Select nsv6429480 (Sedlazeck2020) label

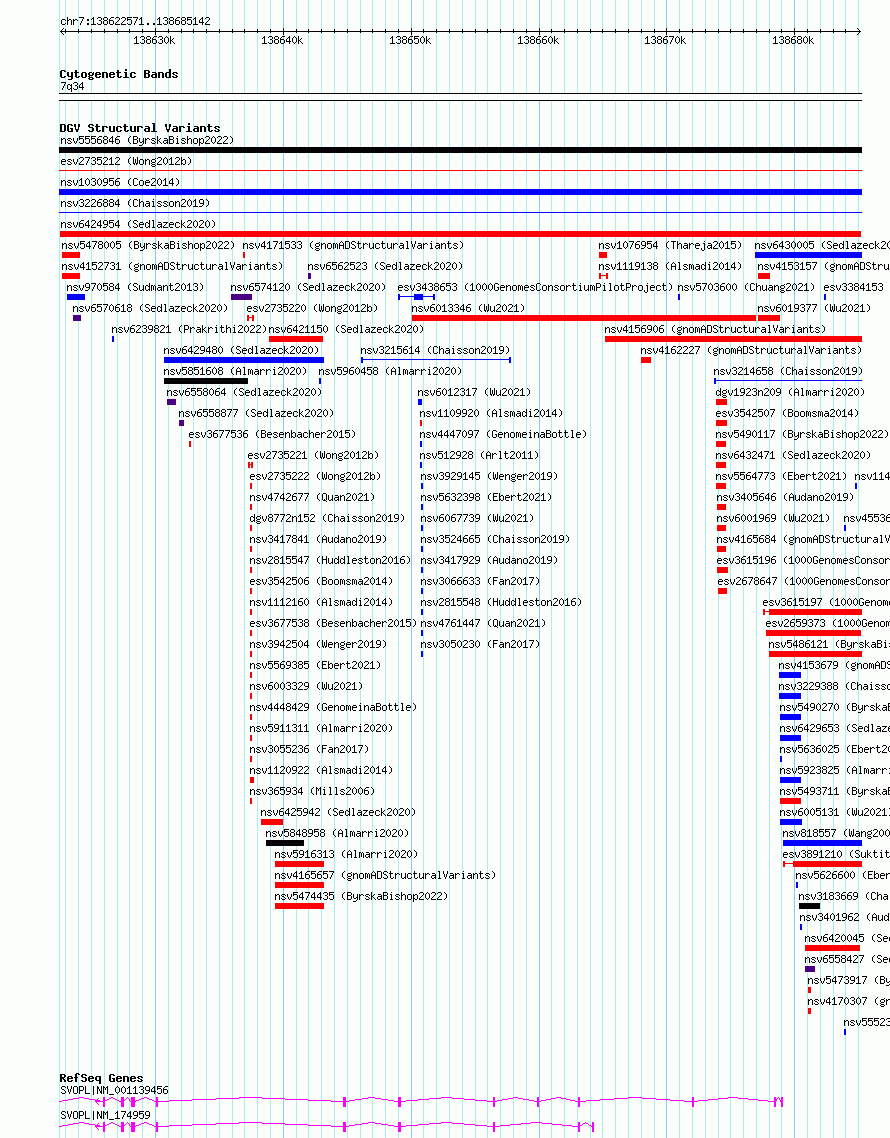pos(241,351)
